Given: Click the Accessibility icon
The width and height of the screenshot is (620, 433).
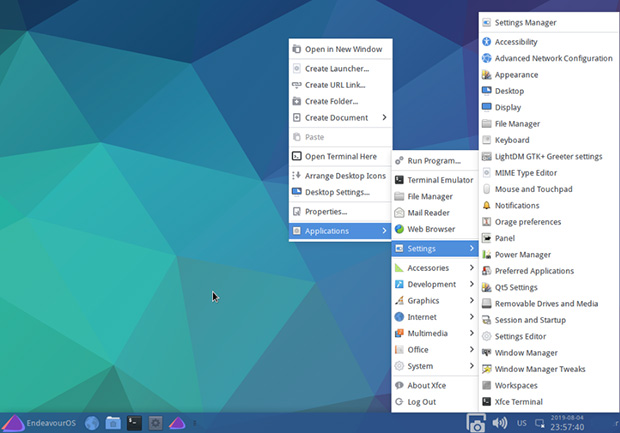Looking at the screenshot, I should pos(487,42).
